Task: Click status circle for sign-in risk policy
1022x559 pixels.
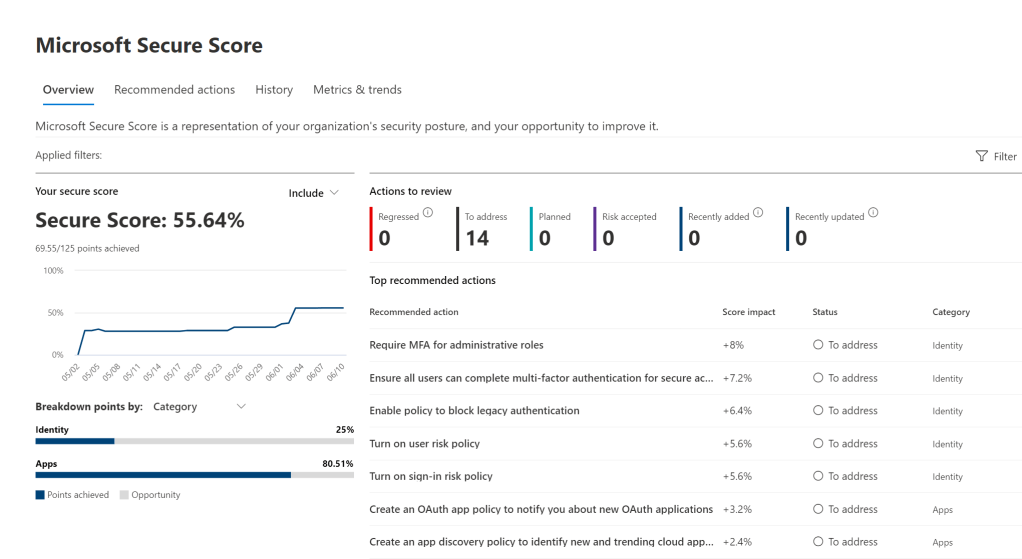Action: pyautogui.click(x=818, y=476)
